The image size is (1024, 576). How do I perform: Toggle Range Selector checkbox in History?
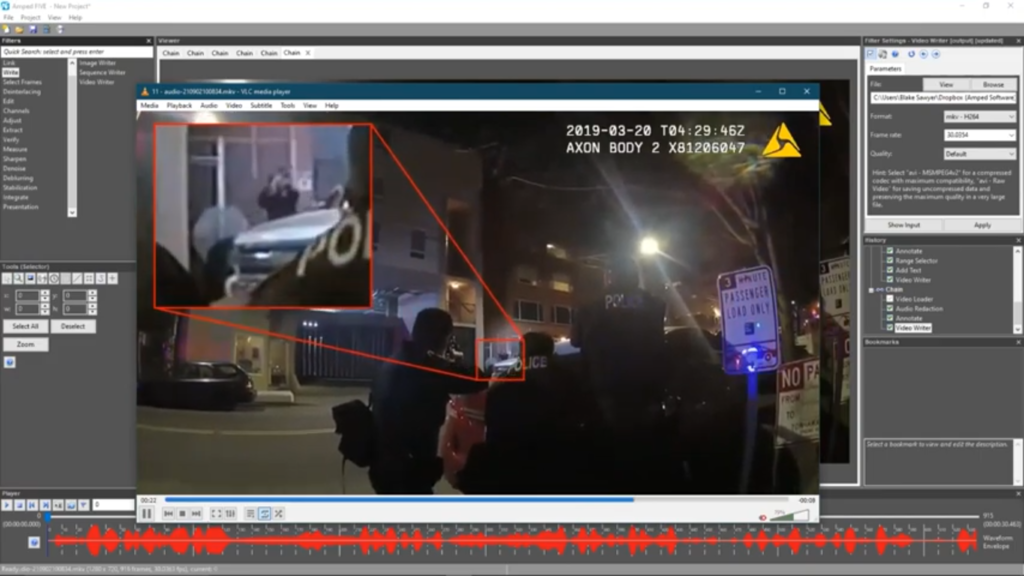[889, 261]
